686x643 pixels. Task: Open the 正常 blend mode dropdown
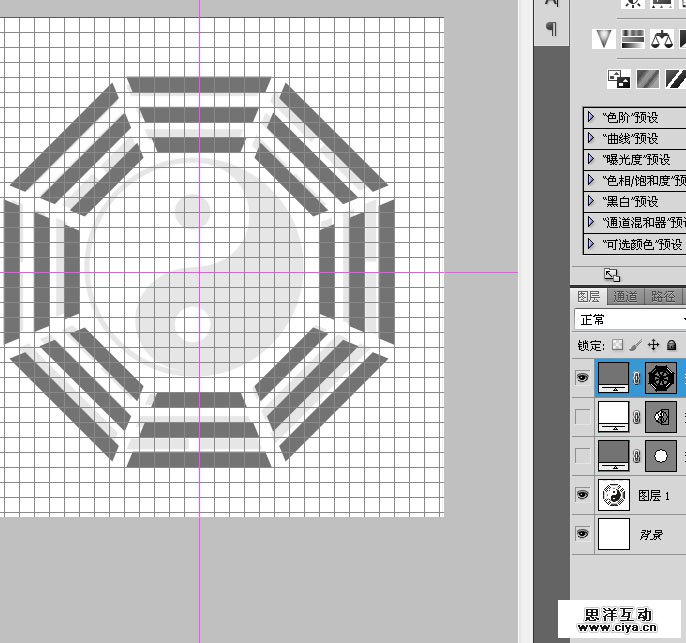tap(630, 320)
